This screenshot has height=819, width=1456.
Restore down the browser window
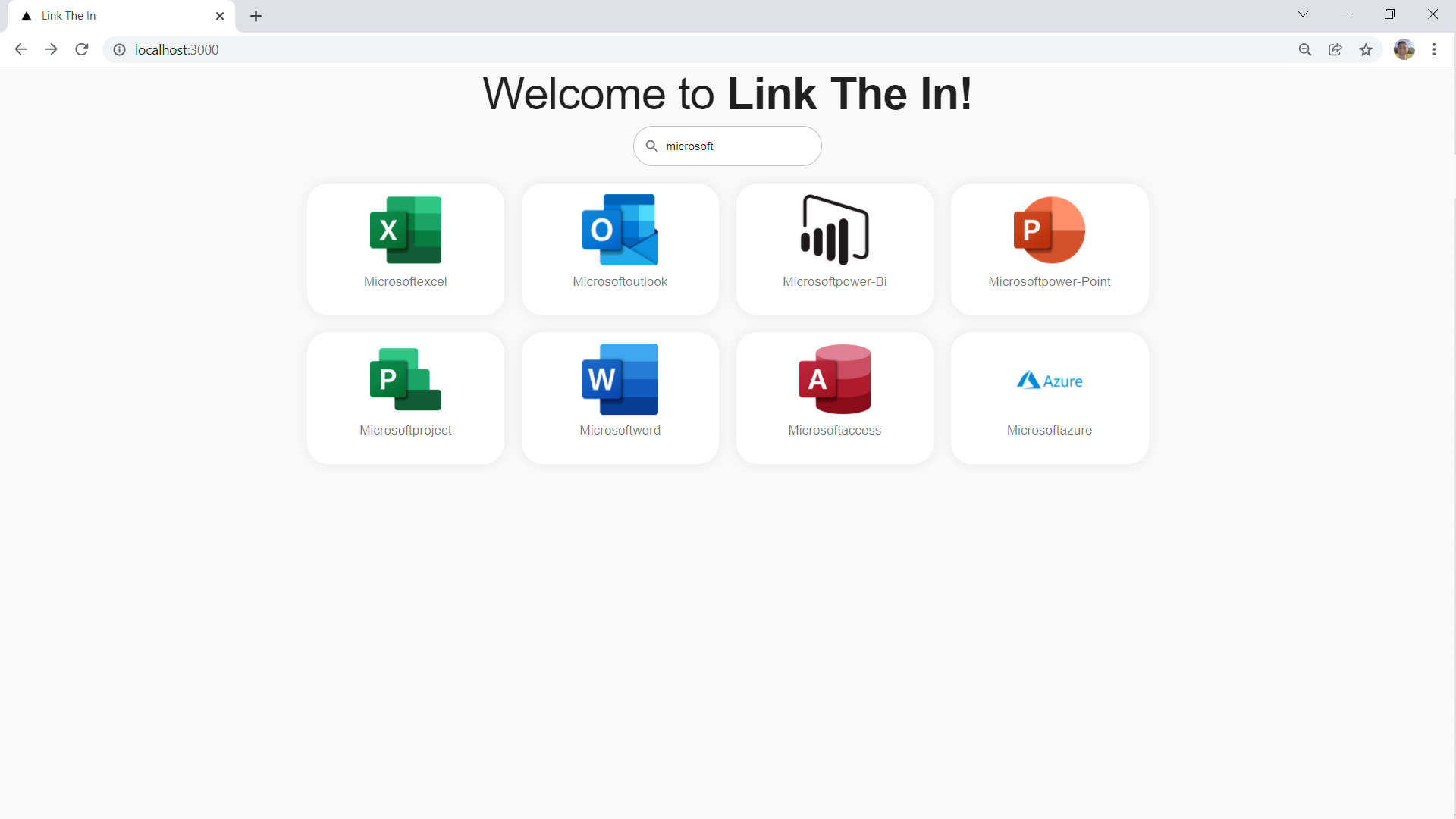tap(1389, 14)
